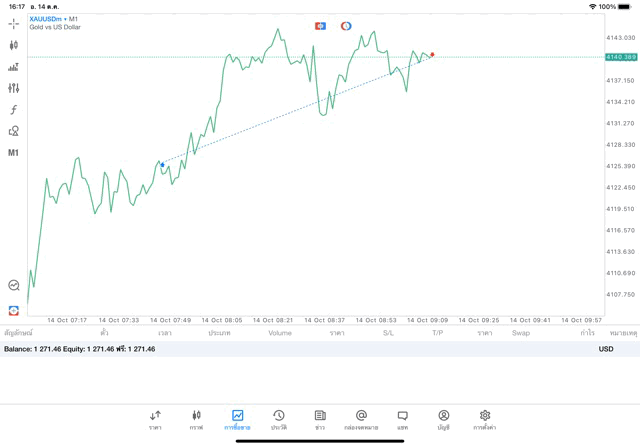The image size is (640, 447).
Task: Open the การตั้งค่า settings tab
Action: [x=485, y=419]
